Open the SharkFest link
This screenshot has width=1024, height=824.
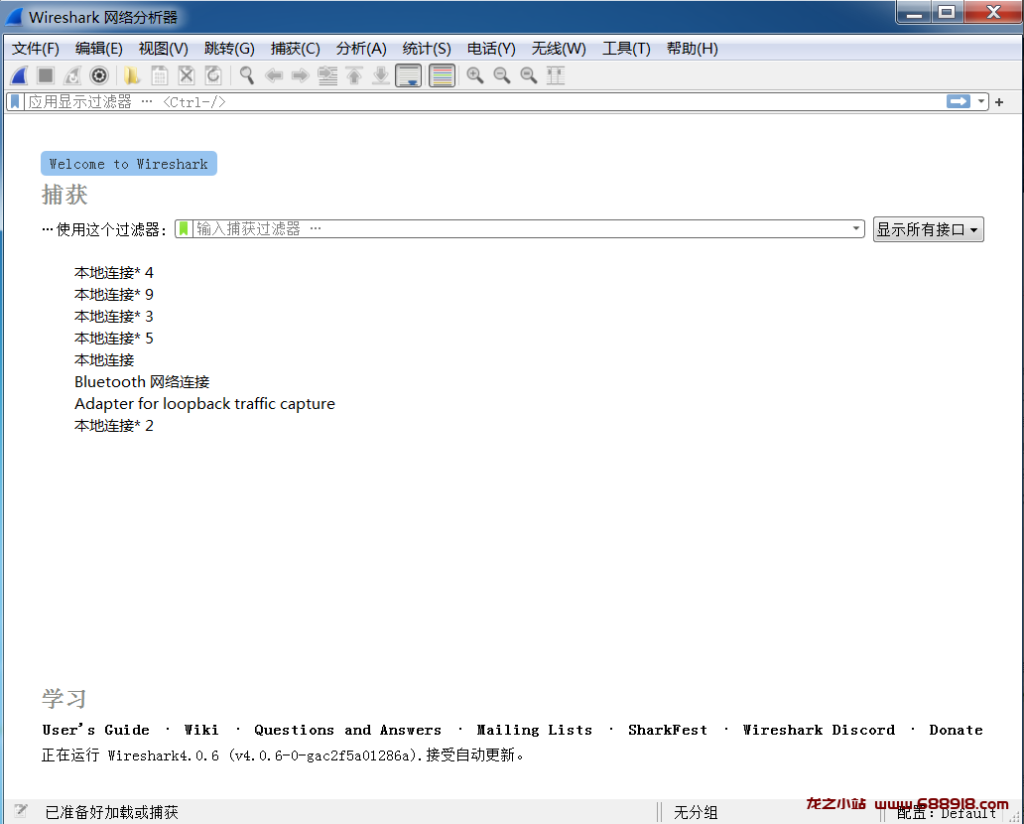667,730
